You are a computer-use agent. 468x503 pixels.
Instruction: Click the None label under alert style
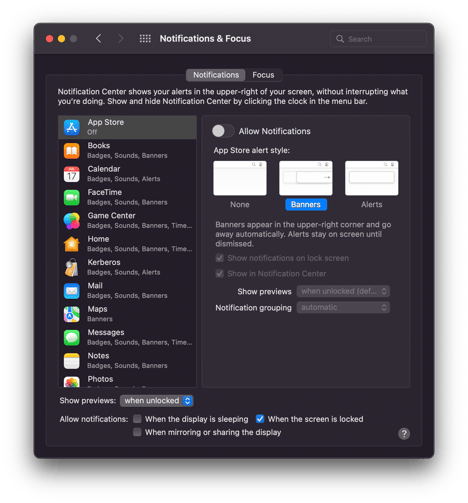coord(240,204)
